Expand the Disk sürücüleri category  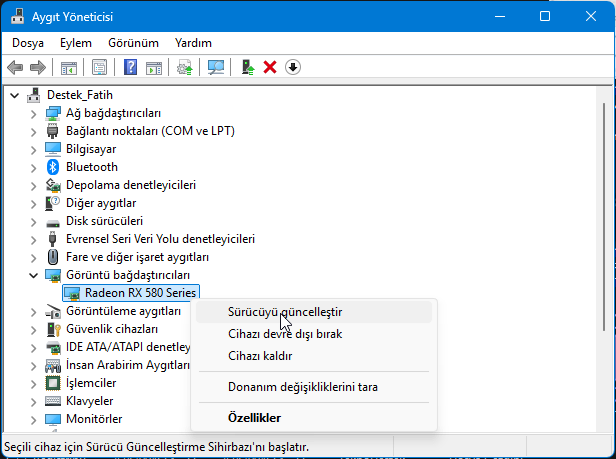tap(35, 221)
